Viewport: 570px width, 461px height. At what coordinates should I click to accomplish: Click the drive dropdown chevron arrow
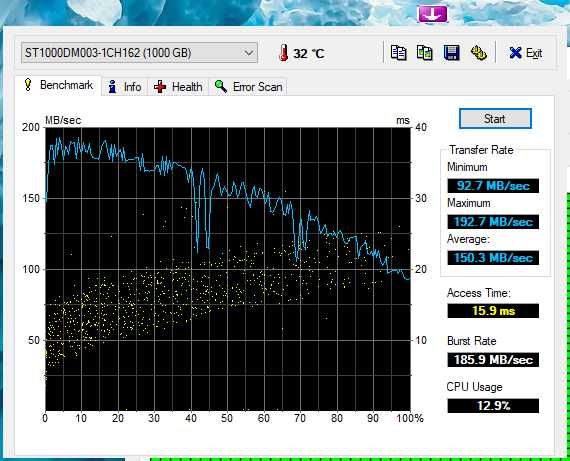(249, 53)
